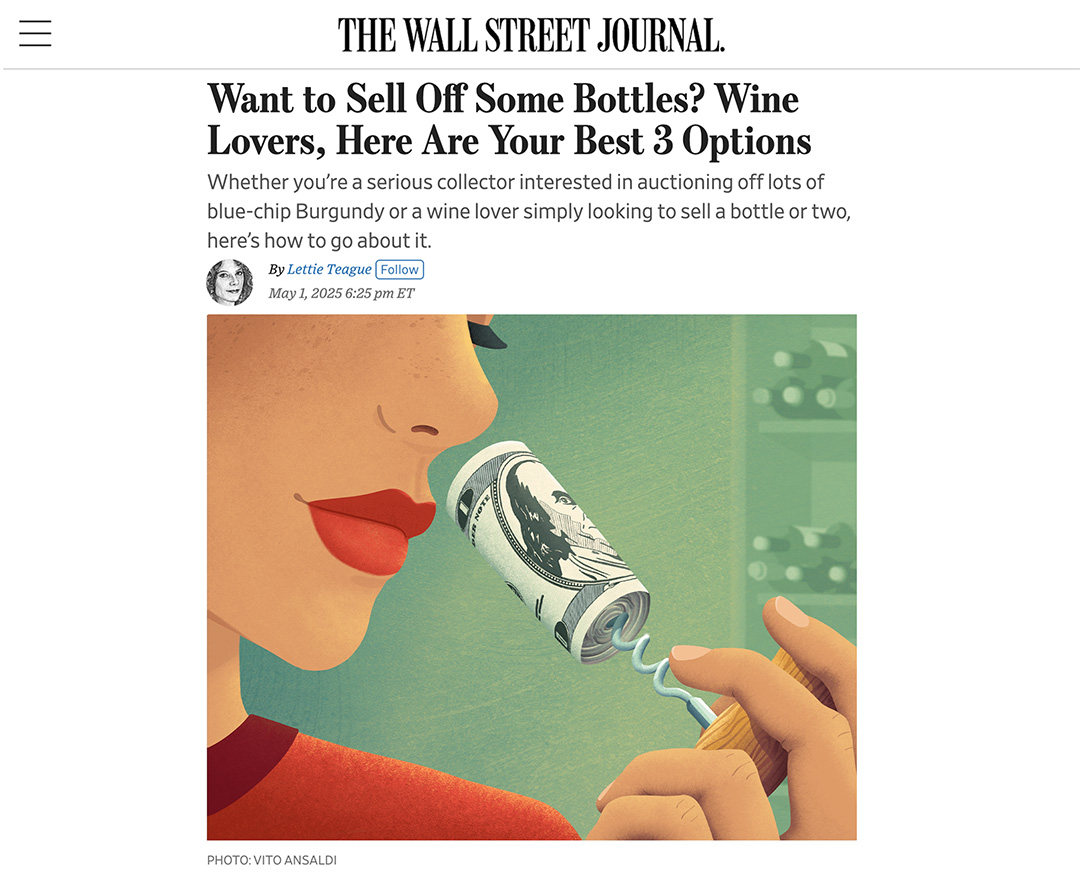Follow author Lettie Teague
Screen dimensions: 1080x876
399,269
